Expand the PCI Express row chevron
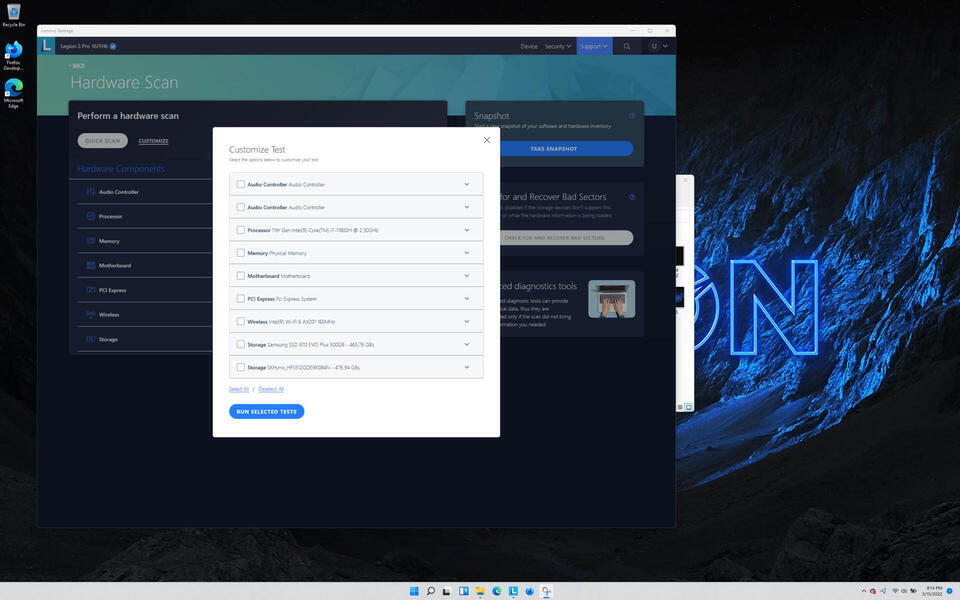The image size is (960, 600). pos(467,299)
